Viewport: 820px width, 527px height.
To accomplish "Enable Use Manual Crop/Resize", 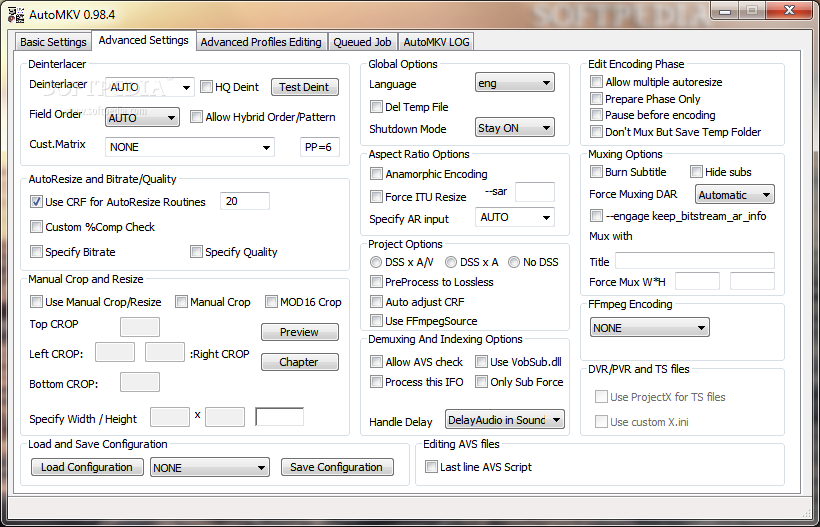I will click(x=36, y=302).
